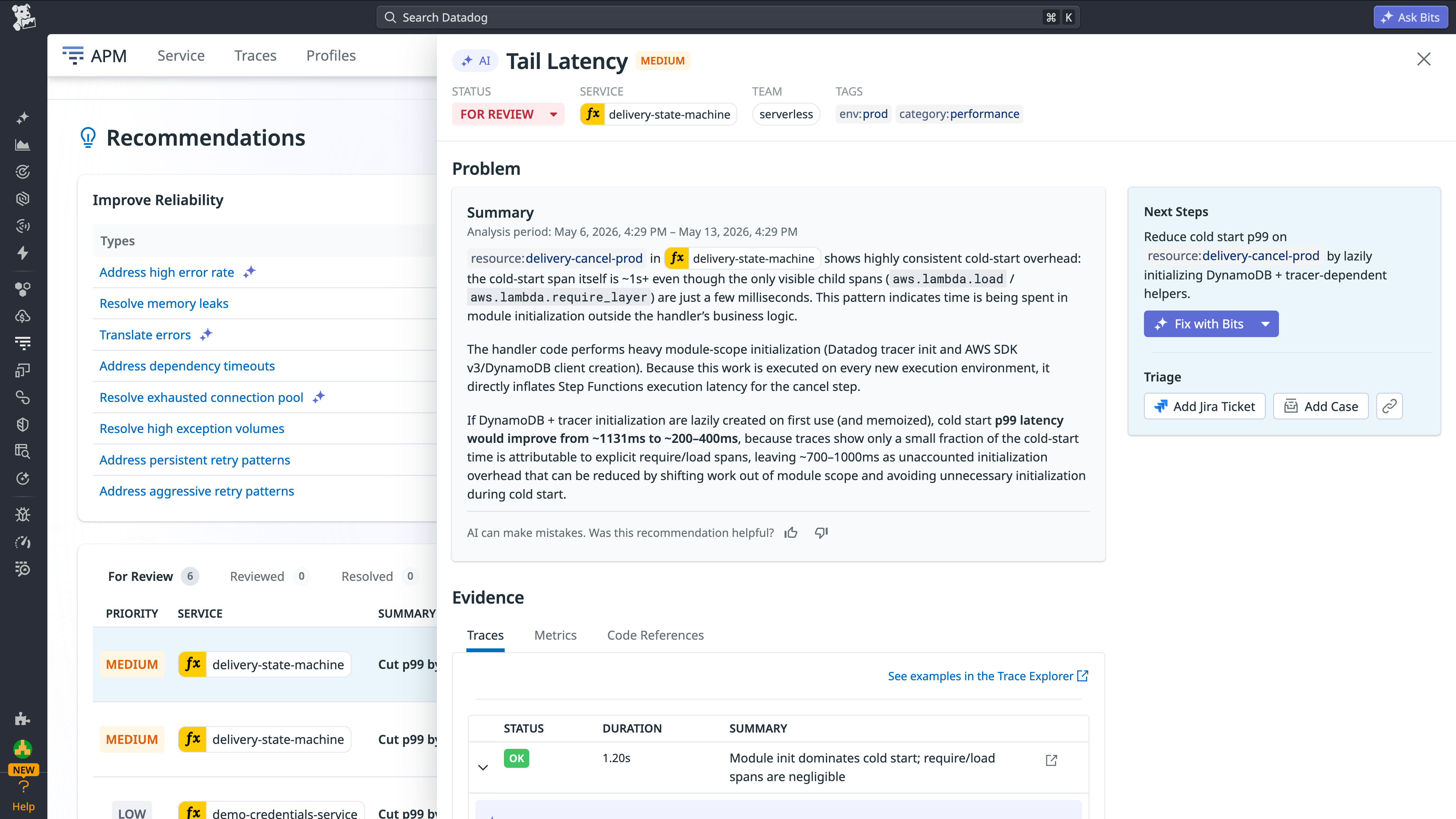Screen dimensions: 1456x819
Task: Select the Traces evidence tab
Action: (x=485, y=635)
